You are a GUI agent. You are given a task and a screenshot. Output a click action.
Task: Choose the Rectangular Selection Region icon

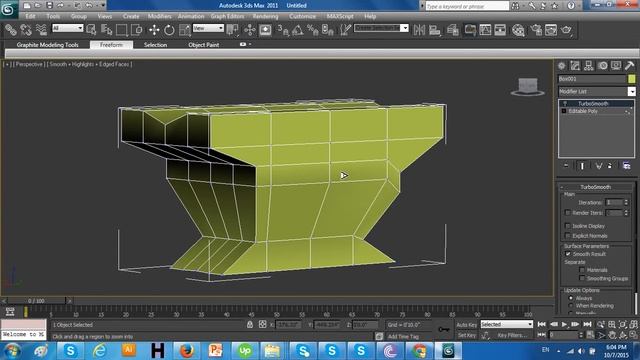pos(121,30)
